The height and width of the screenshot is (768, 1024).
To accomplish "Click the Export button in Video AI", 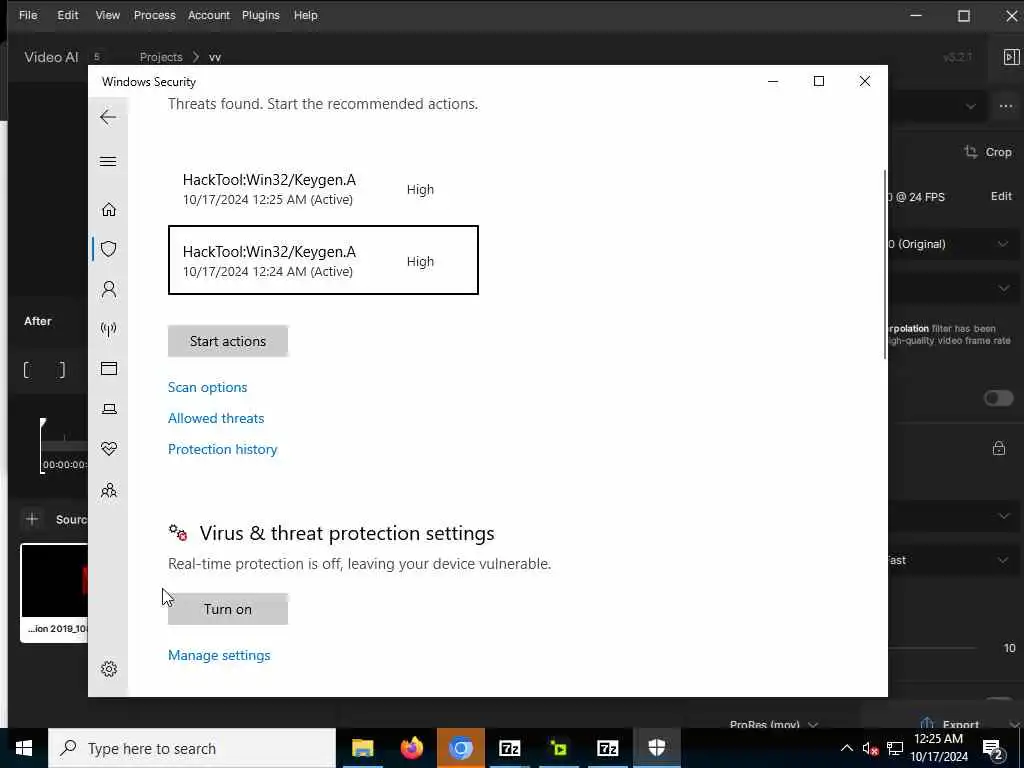I will pyautogui.click(x=950, y=724).
